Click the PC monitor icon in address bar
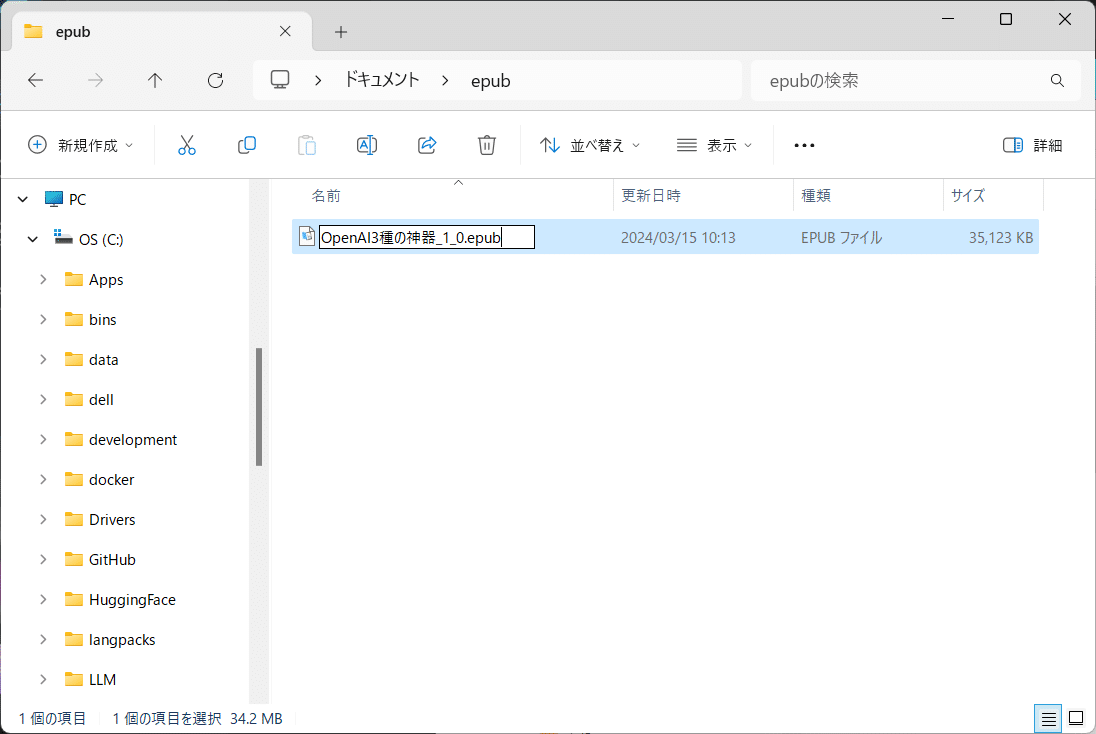Screen dimensions: 1096x734 pyautogui.click(x=280, y=80)
